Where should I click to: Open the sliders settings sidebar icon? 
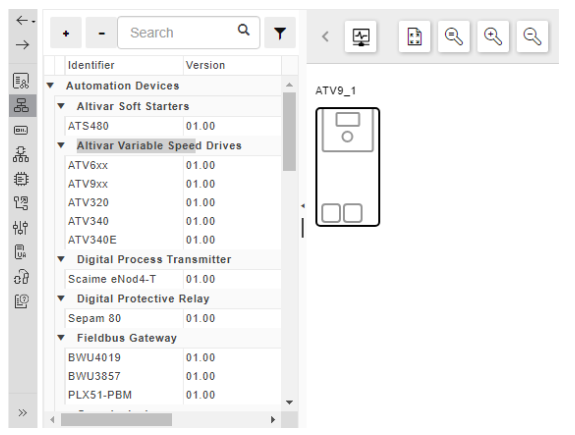point(21,228)
